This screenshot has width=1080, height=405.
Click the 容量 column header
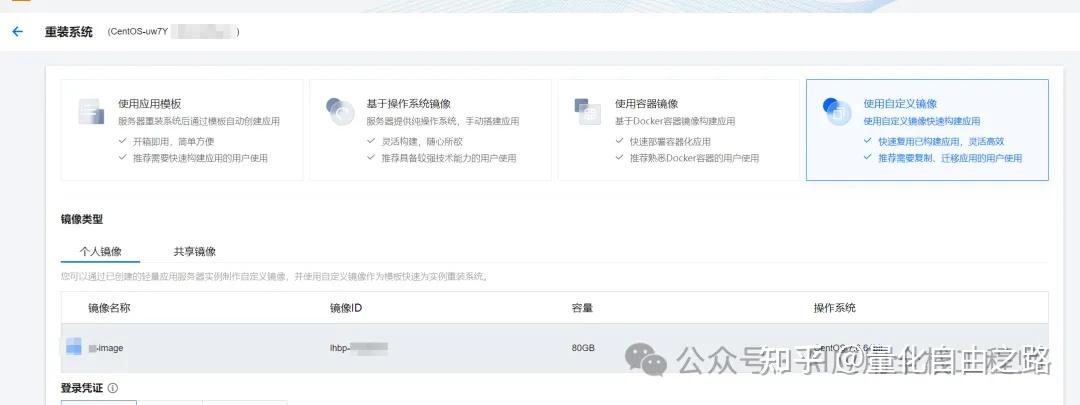point(582,308)
